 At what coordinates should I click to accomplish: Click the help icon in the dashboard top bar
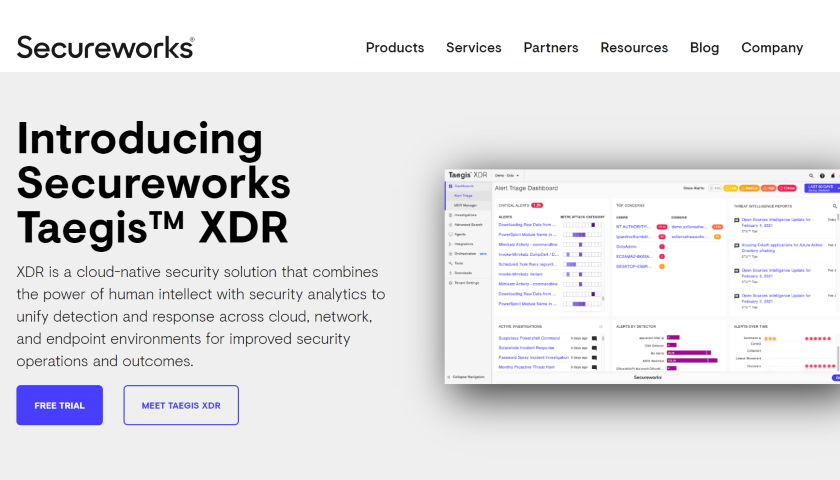(x=822, y=176)
